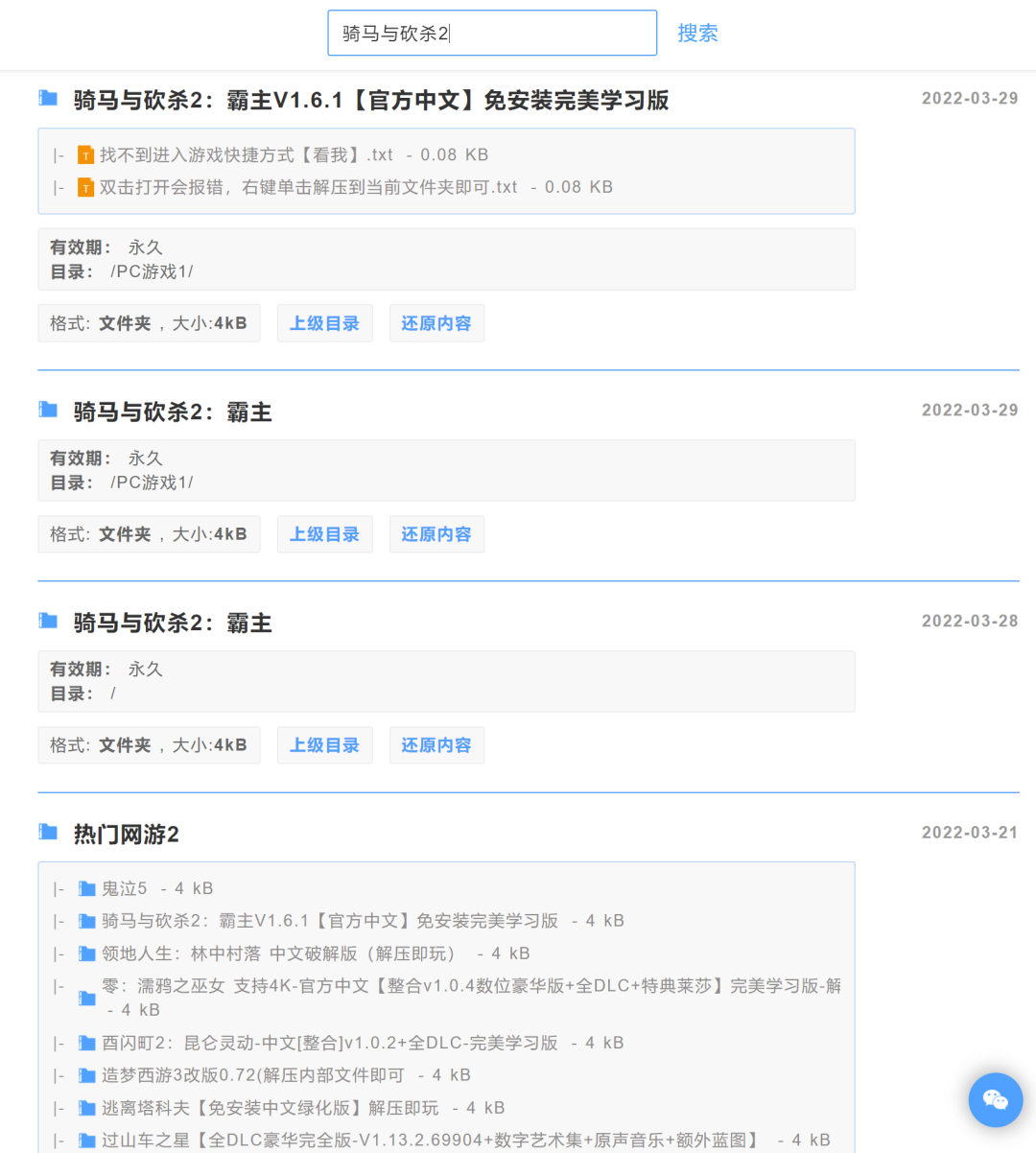Click the search input field with 骑马与砍杀2
Screen dimensions: 1036x1153
(492, 34)
